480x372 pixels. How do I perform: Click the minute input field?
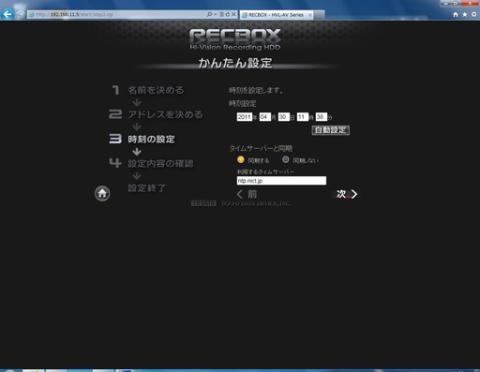click(321, 117)
